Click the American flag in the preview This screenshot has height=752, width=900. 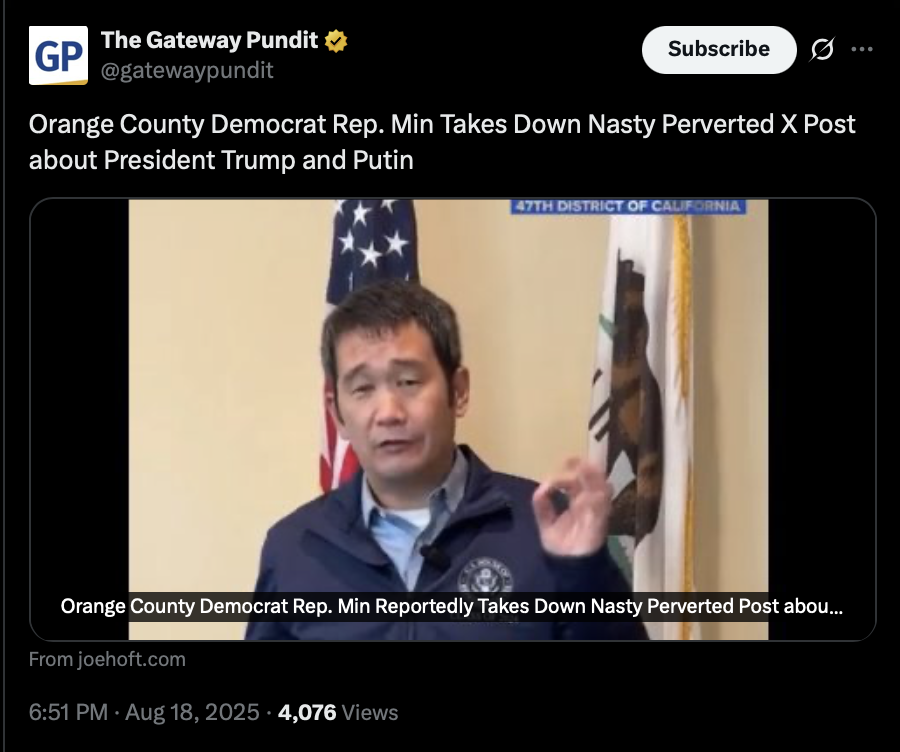coord(367,299)
